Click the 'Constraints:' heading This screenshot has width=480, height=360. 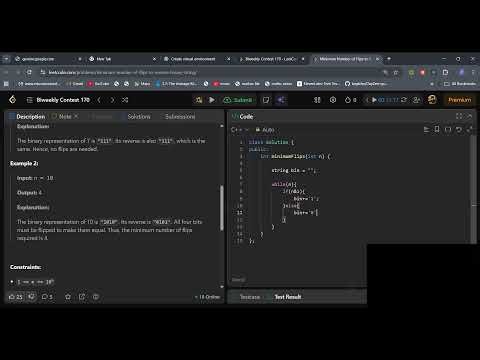[25, 267]
